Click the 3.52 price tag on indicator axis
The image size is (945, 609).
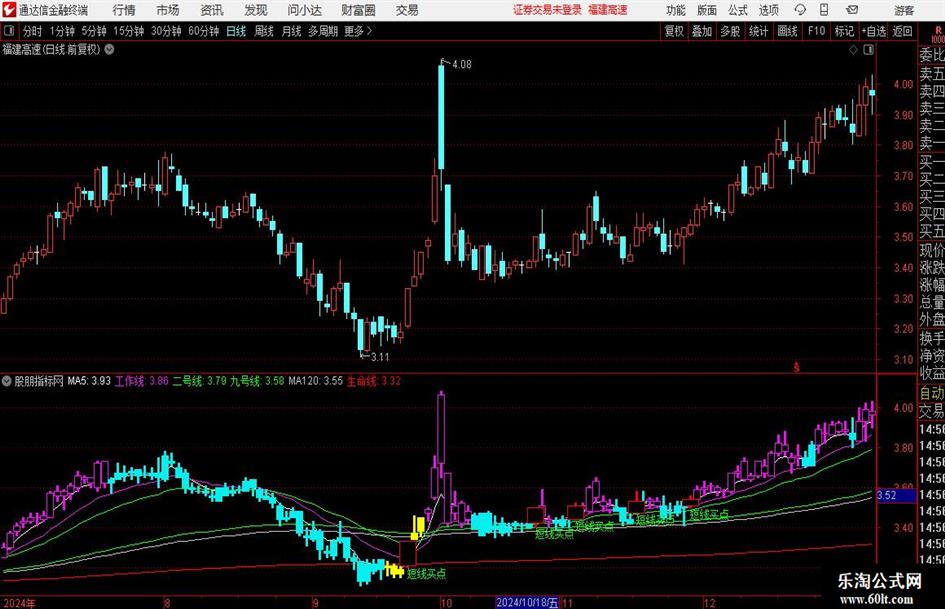coord(895,495)
